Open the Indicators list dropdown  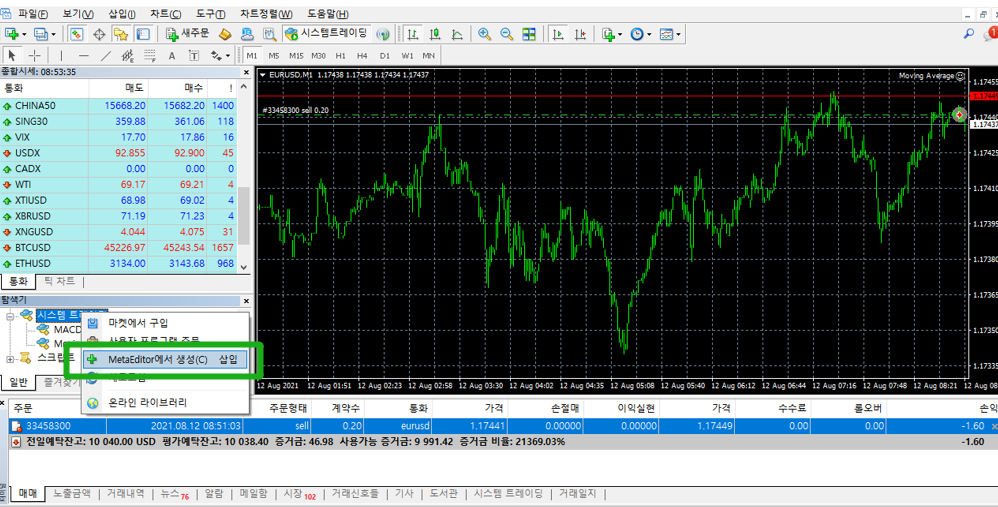pyautogui.click(x=612, y=34)
